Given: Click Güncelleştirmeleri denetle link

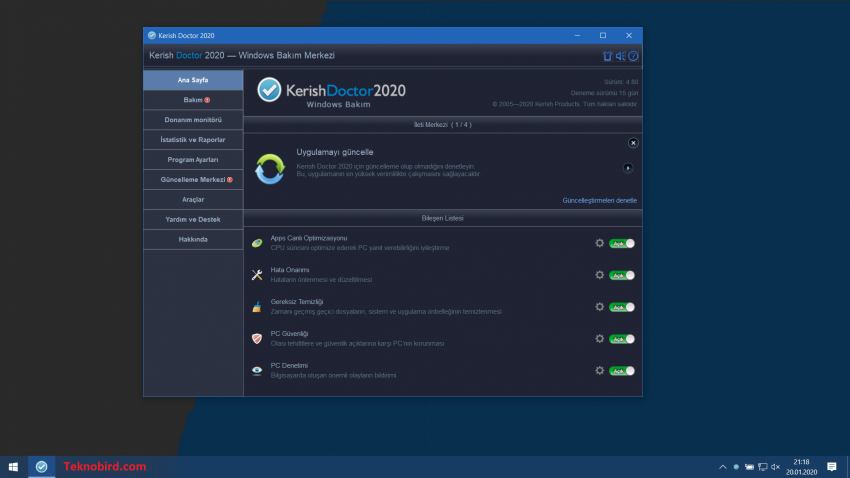Looking at the screenshot, I should [600, 201].
